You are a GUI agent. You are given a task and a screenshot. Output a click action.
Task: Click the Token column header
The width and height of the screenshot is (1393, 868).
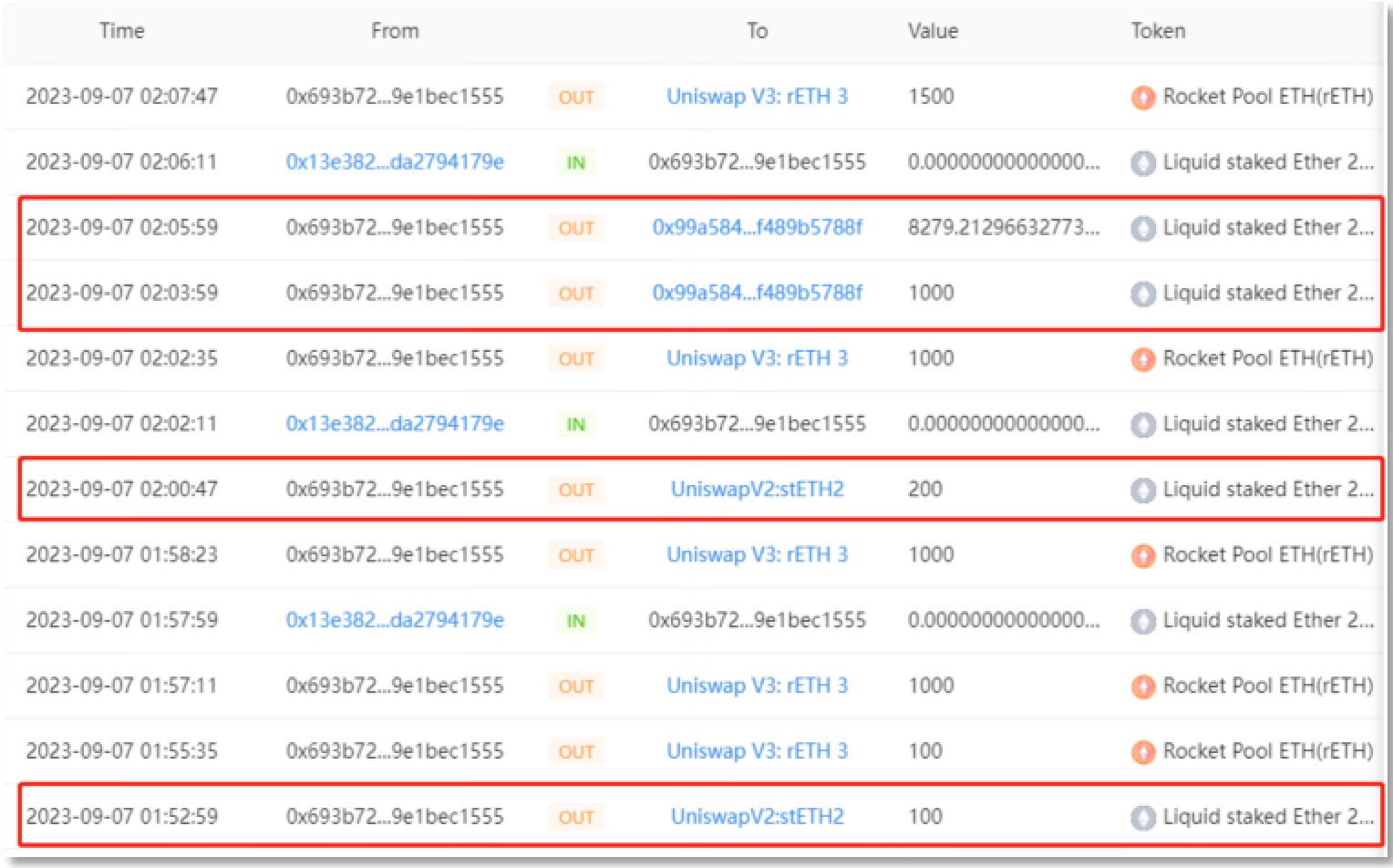tap(1158, 31)
